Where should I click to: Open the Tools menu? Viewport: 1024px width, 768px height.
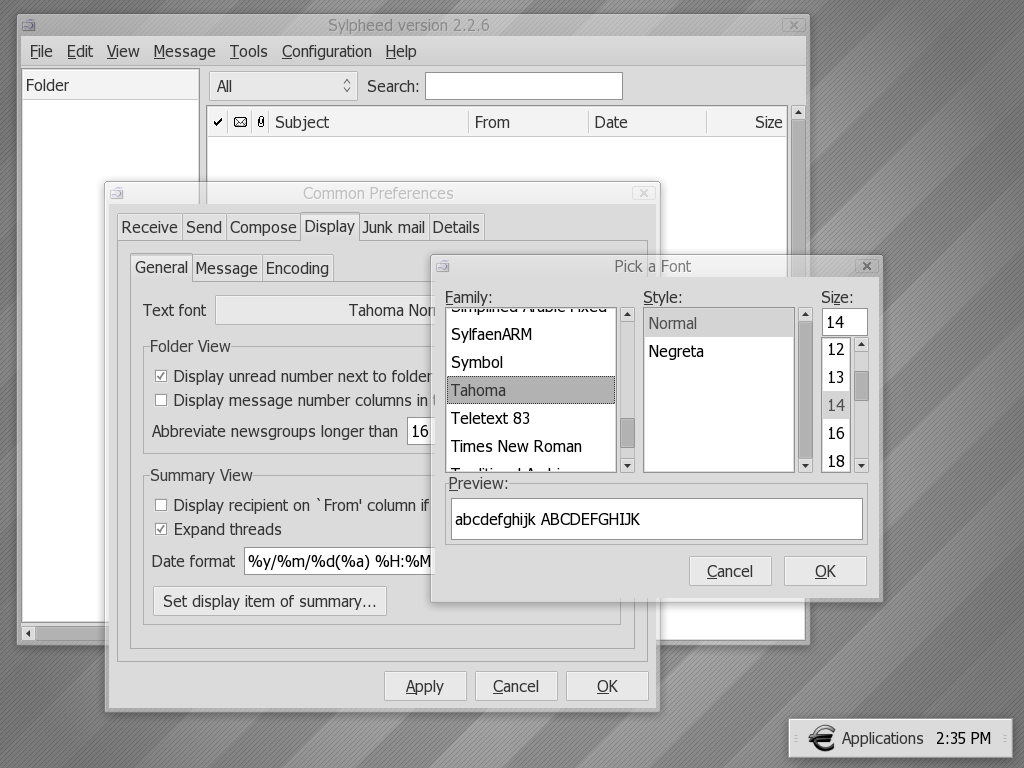click(248, 52)
